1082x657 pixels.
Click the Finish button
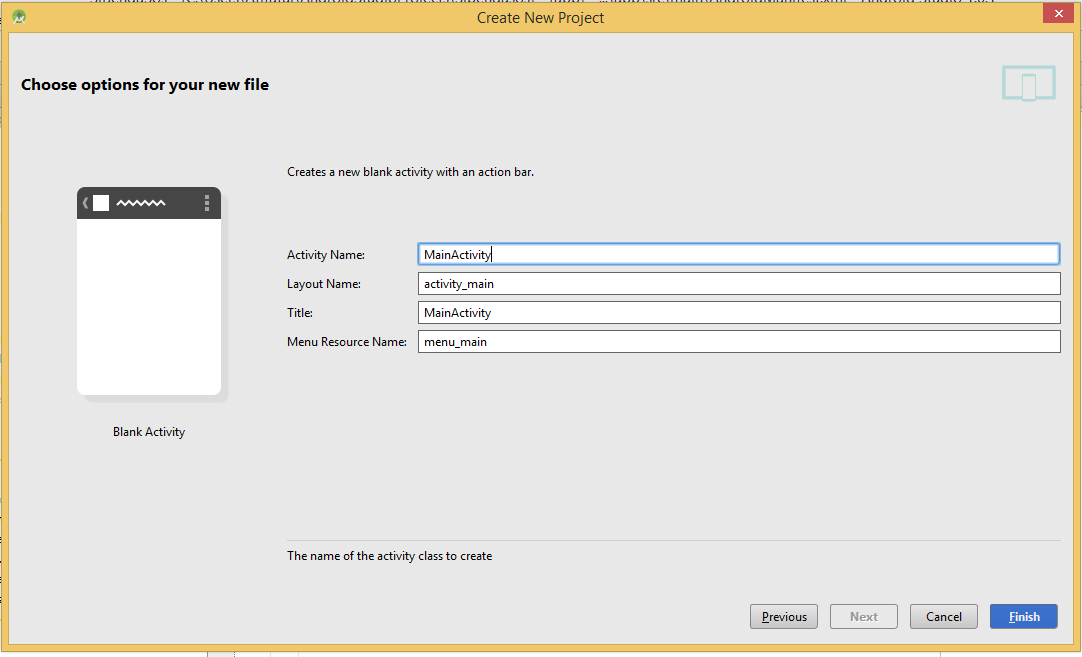click(1023, 616)
